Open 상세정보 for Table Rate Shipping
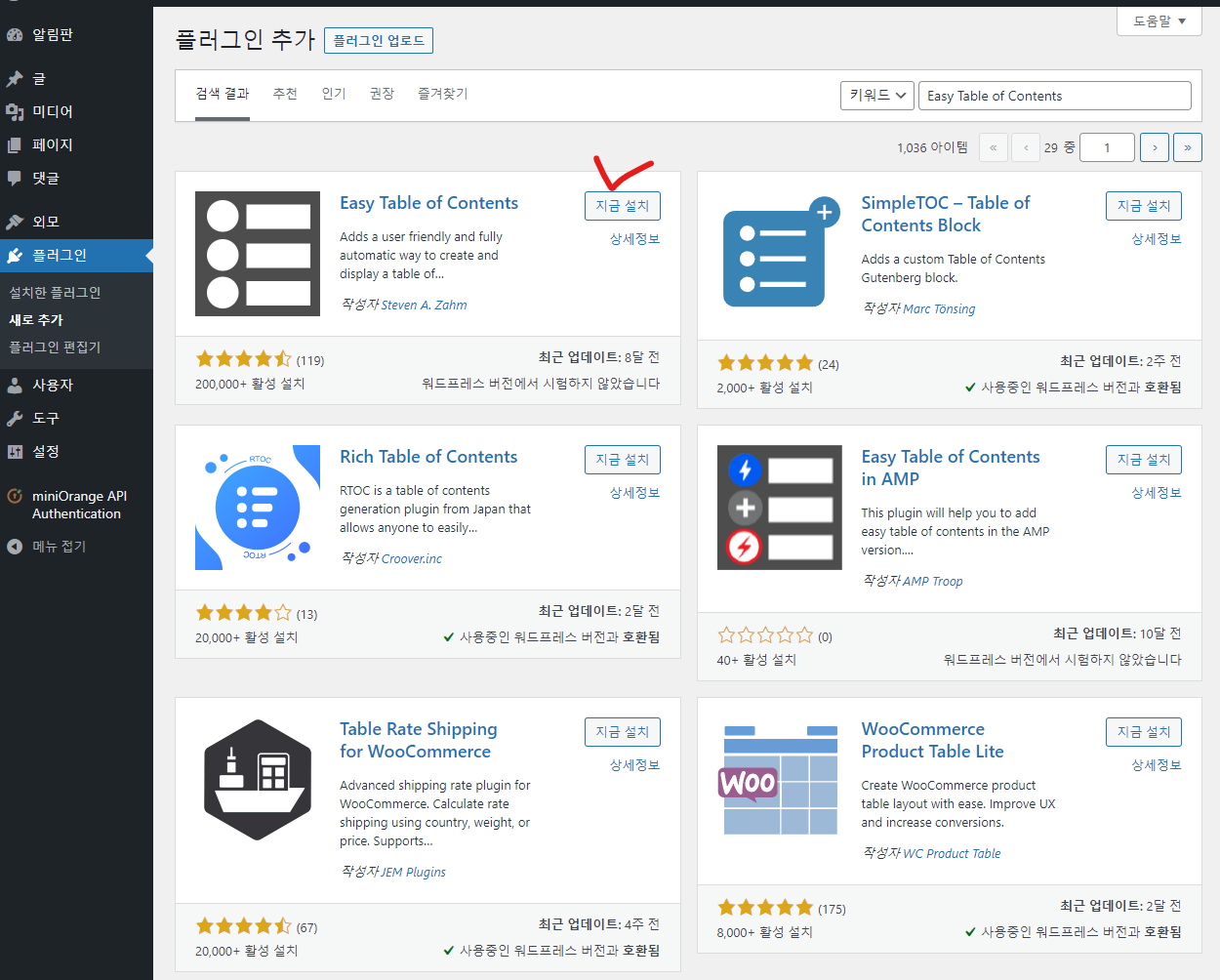The width and height of the screenshot is (1220, 980). point(635,765)
